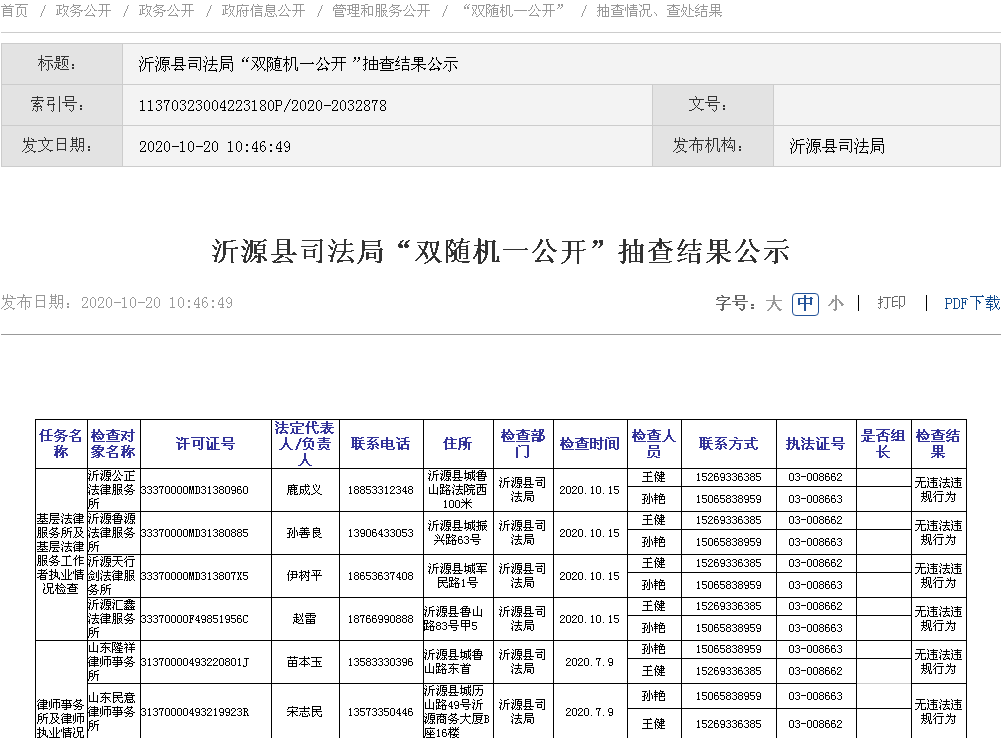Viewport: 1003px width, 738px height.
Task: Navigate to 抽查情况、查处结果 breadcrumb
Action: coord(659,11)
